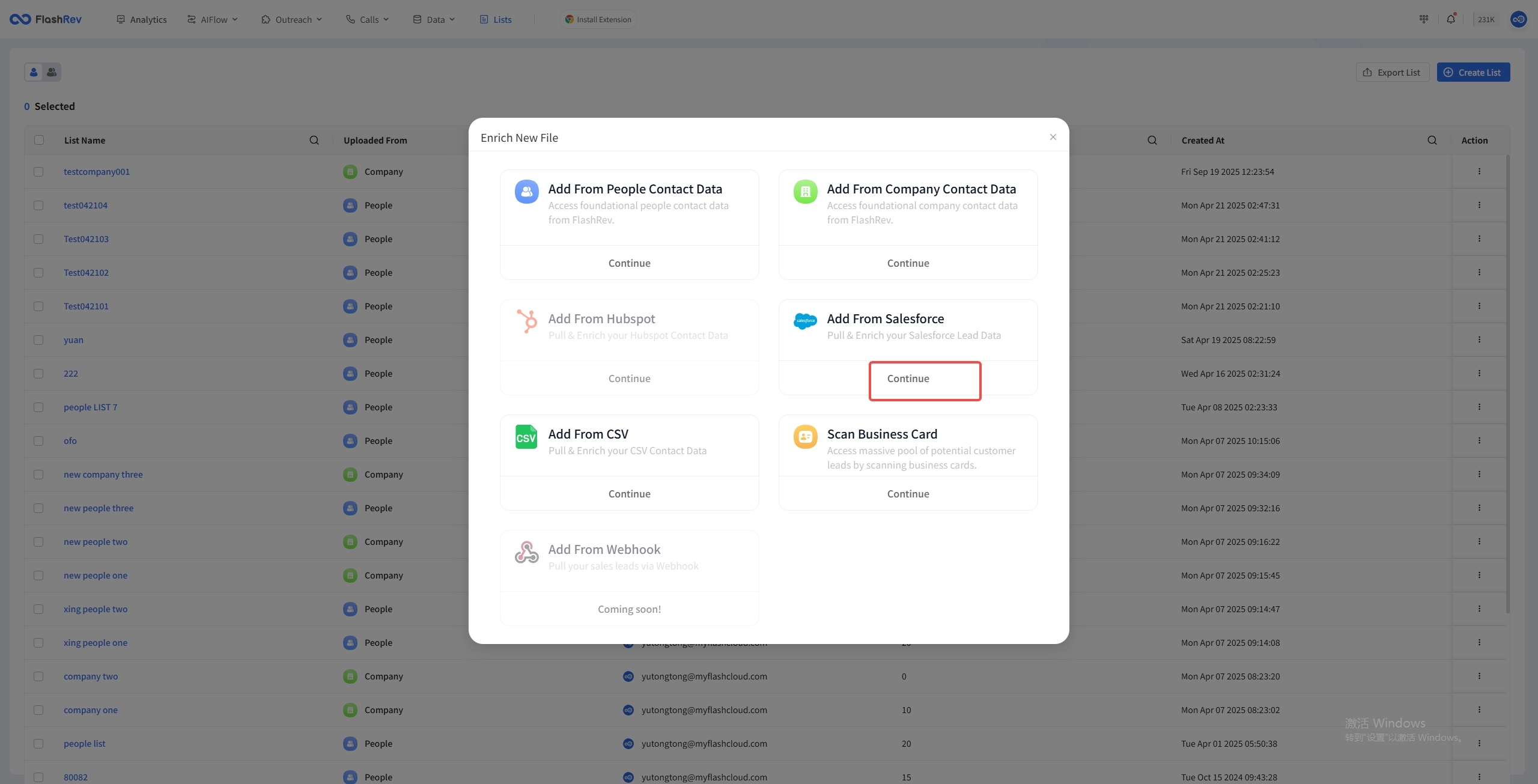Close the Enrich New File dialog
The image size is (1538, 784).
pos(1053,137)
